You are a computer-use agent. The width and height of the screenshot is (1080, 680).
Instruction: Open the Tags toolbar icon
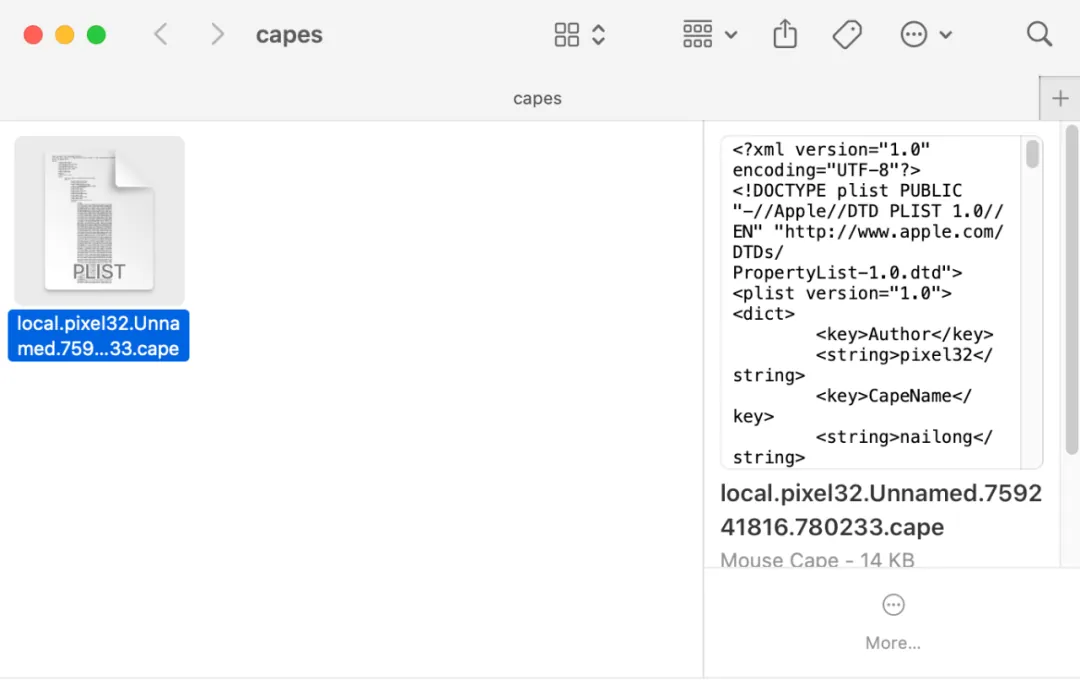click(x=847, y=34)
